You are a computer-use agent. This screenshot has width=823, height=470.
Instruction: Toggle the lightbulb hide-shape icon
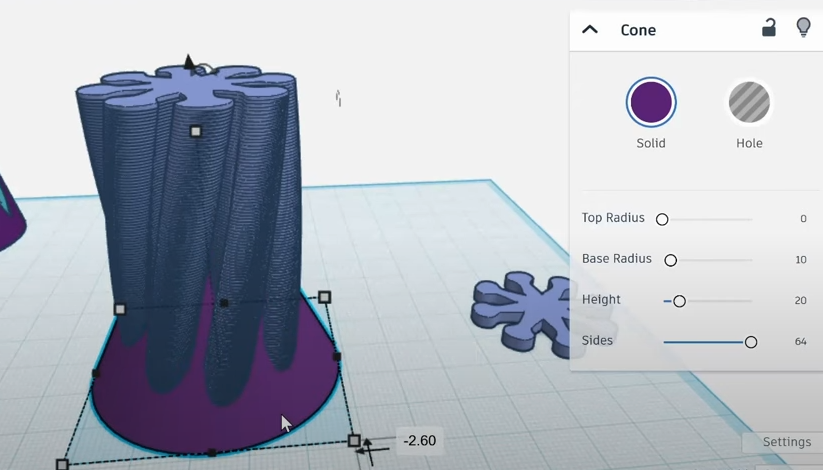coord(803,27)
